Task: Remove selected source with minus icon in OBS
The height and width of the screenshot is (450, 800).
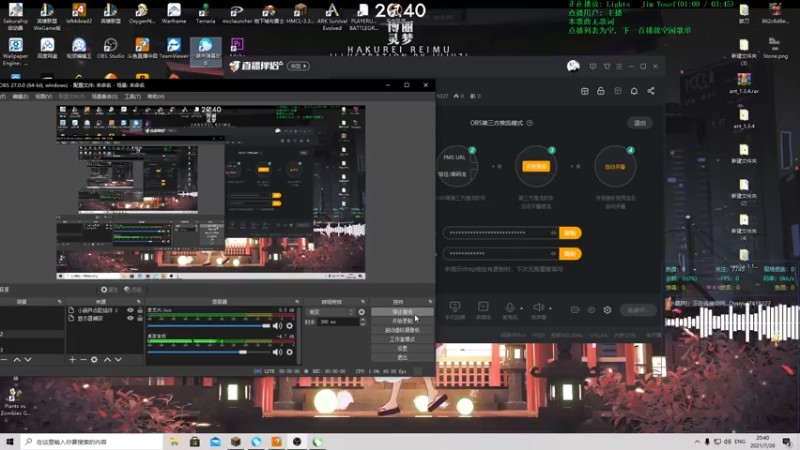Action: (83, 360)
